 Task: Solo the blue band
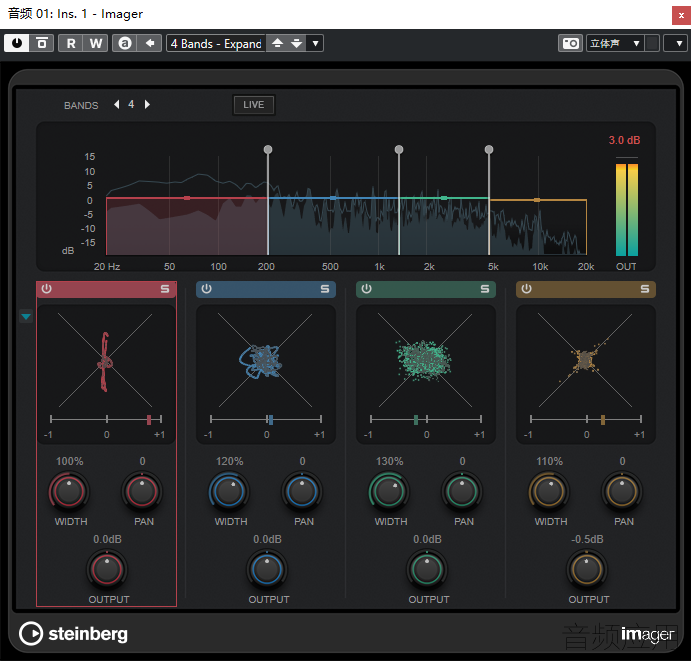(325, 289)
